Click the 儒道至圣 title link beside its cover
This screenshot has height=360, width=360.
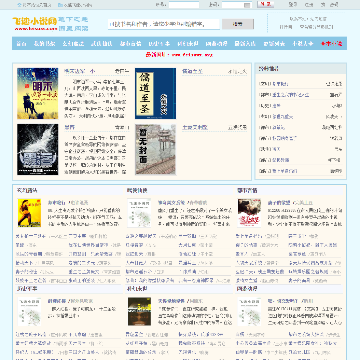click(192, 71)
